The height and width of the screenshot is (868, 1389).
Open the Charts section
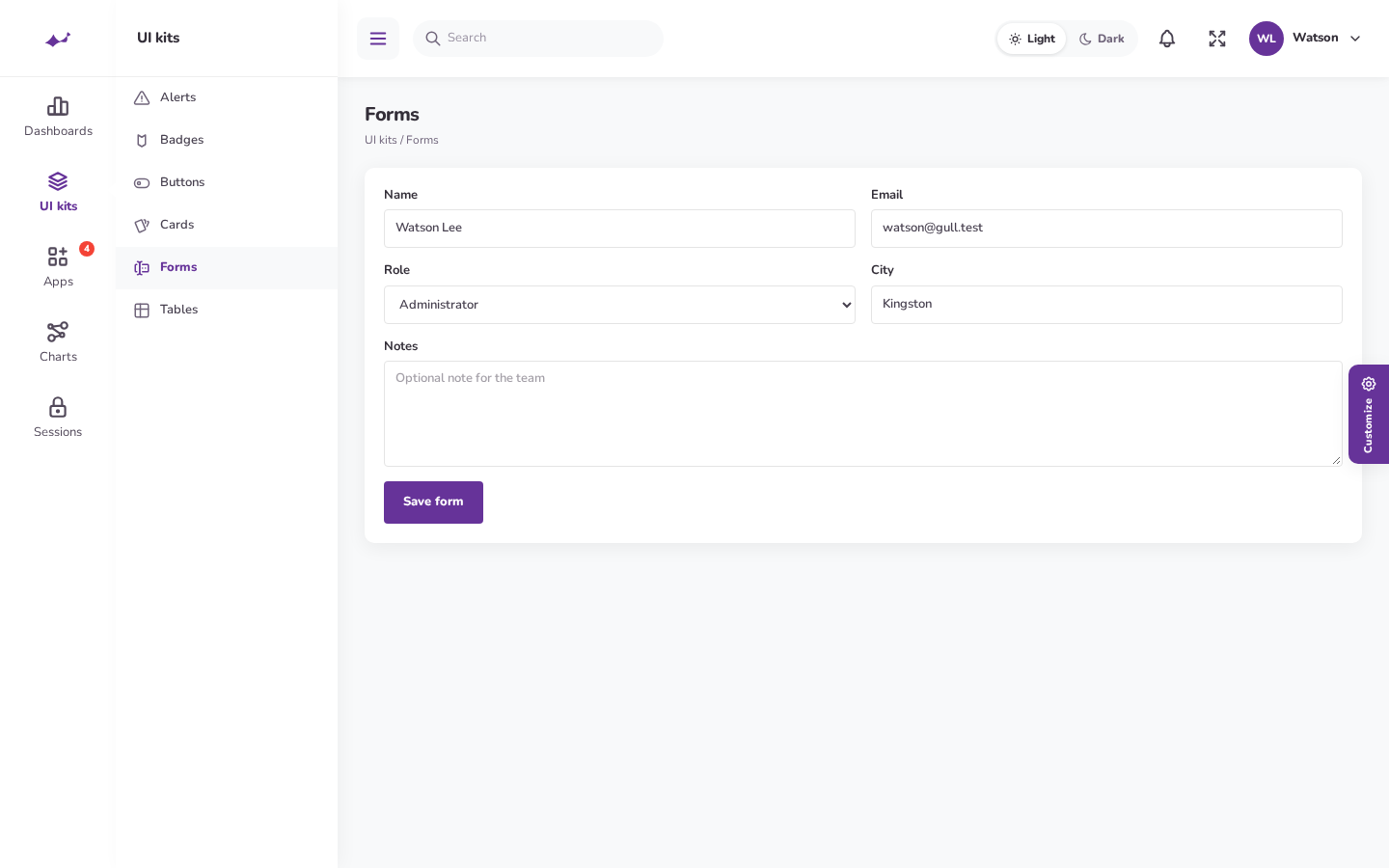tap(58, 343)
